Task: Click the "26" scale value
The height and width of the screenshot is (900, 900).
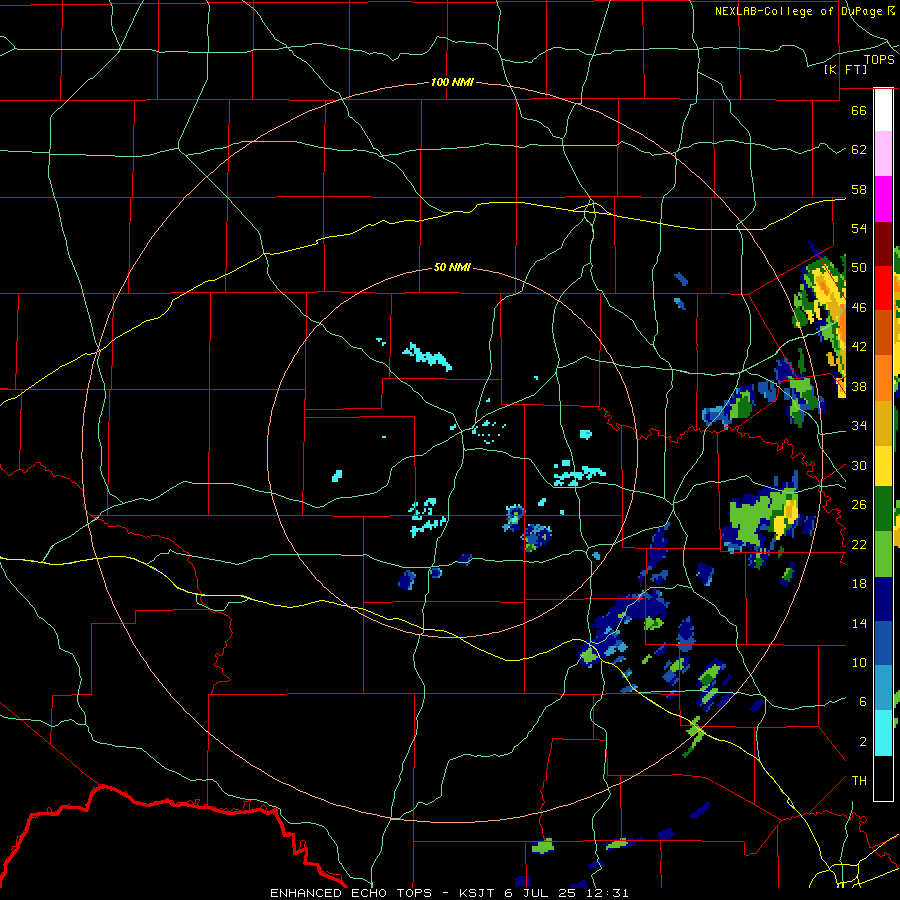Action: tap(859, 505)
